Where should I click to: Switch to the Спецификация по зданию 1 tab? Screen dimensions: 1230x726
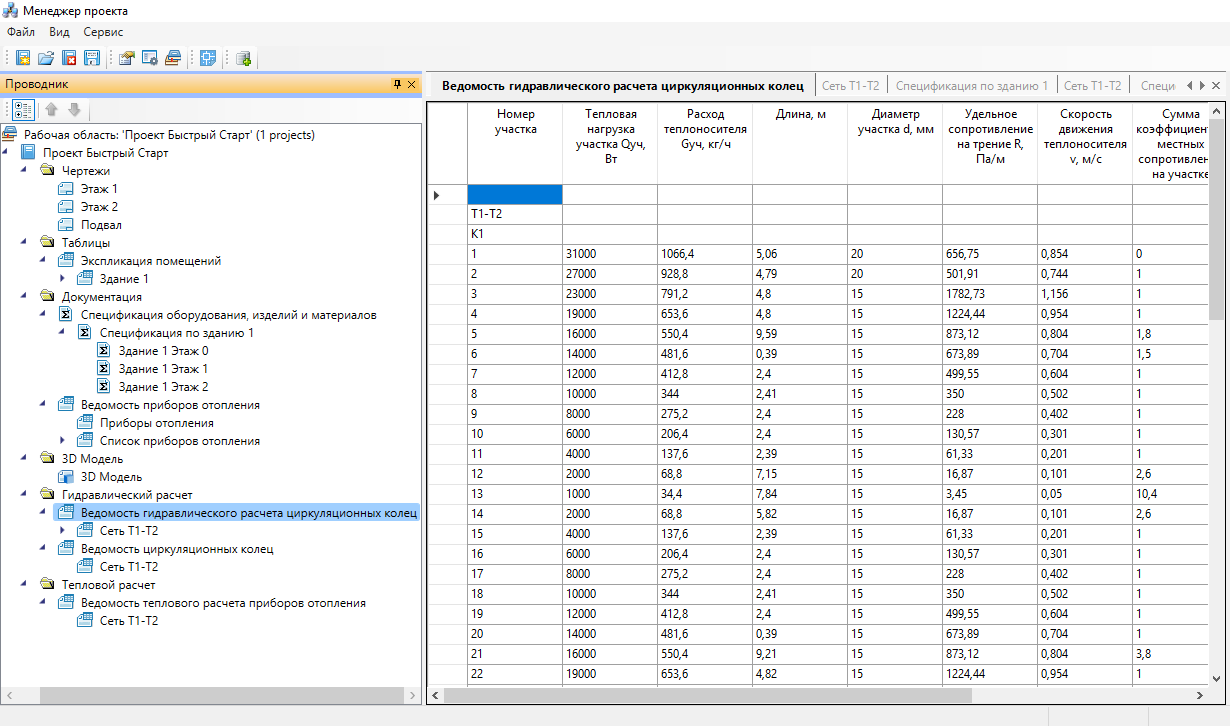click(x=972, y=86)
